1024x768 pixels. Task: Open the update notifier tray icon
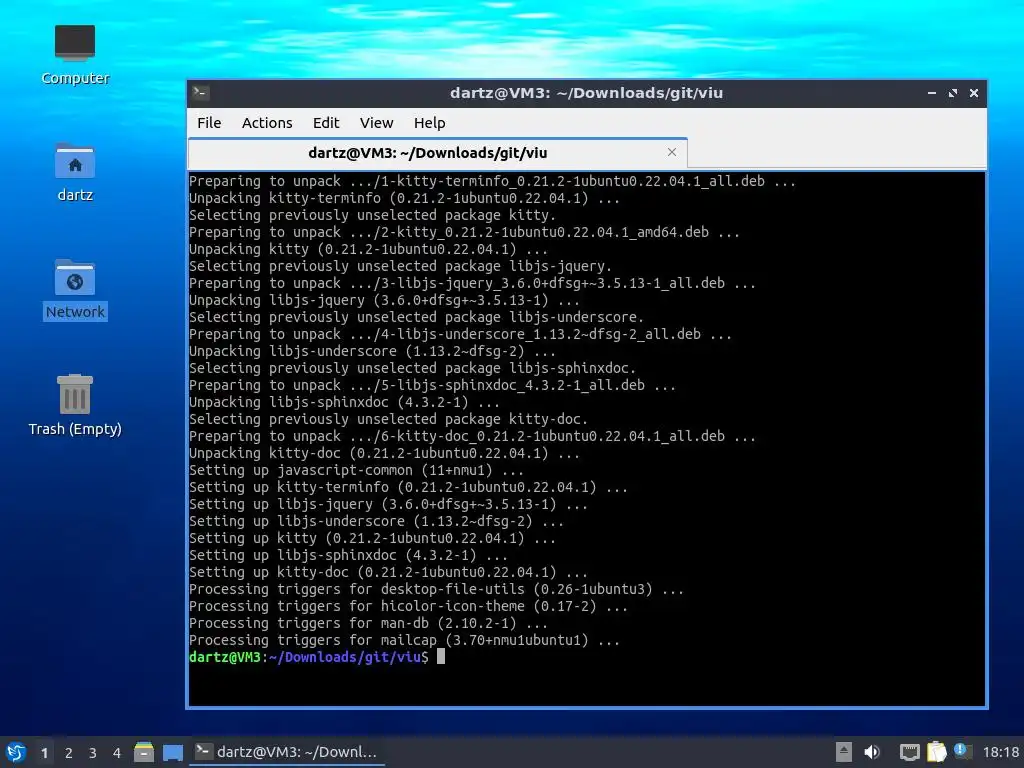963,751
